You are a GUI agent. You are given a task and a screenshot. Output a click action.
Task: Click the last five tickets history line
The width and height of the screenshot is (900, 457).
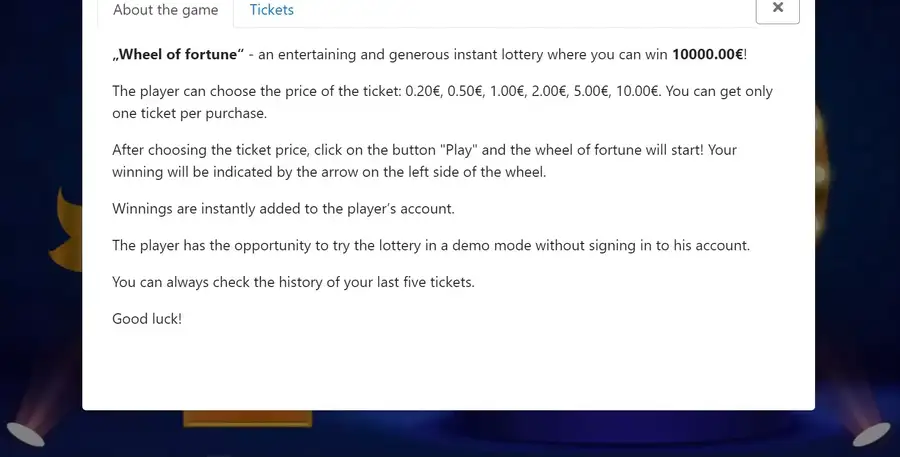pyautogui.click(x=293, y=282)
